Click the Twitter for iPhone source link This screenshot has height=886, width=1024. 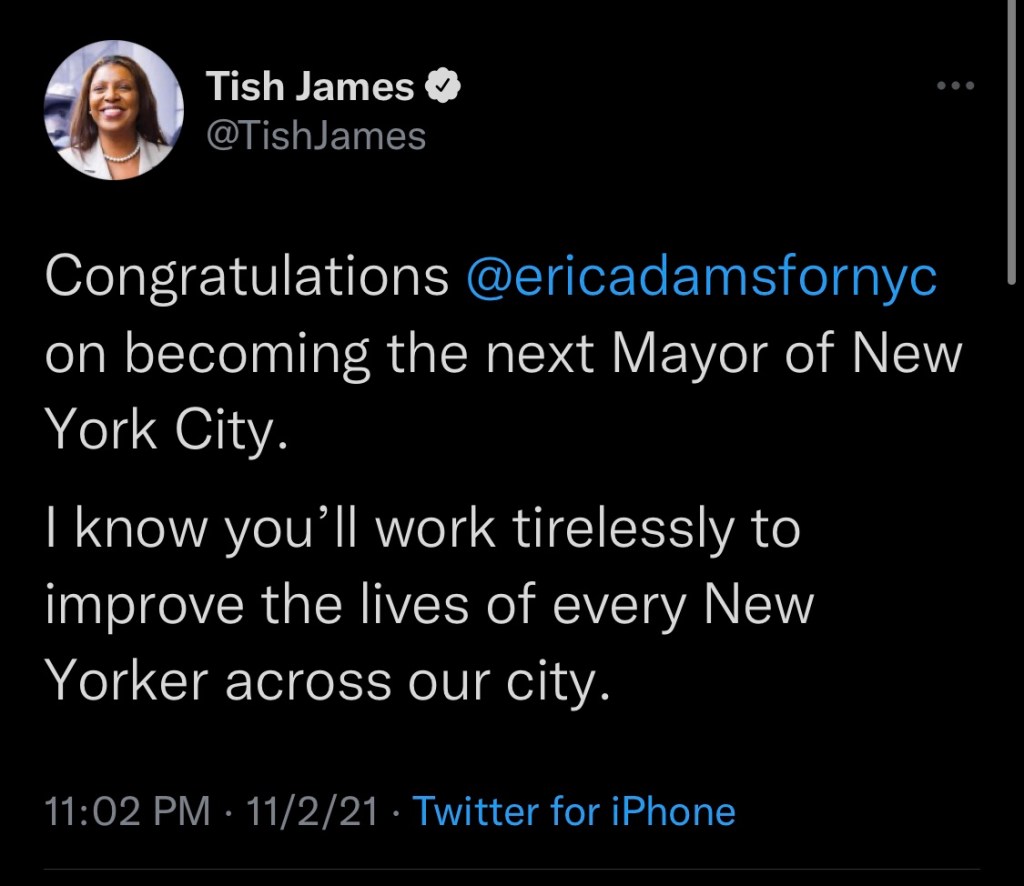[573, 812]
